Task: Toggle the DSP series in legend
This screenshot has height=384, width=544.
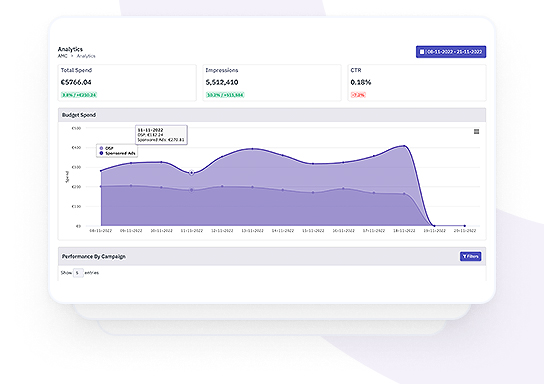Action: 107,148
